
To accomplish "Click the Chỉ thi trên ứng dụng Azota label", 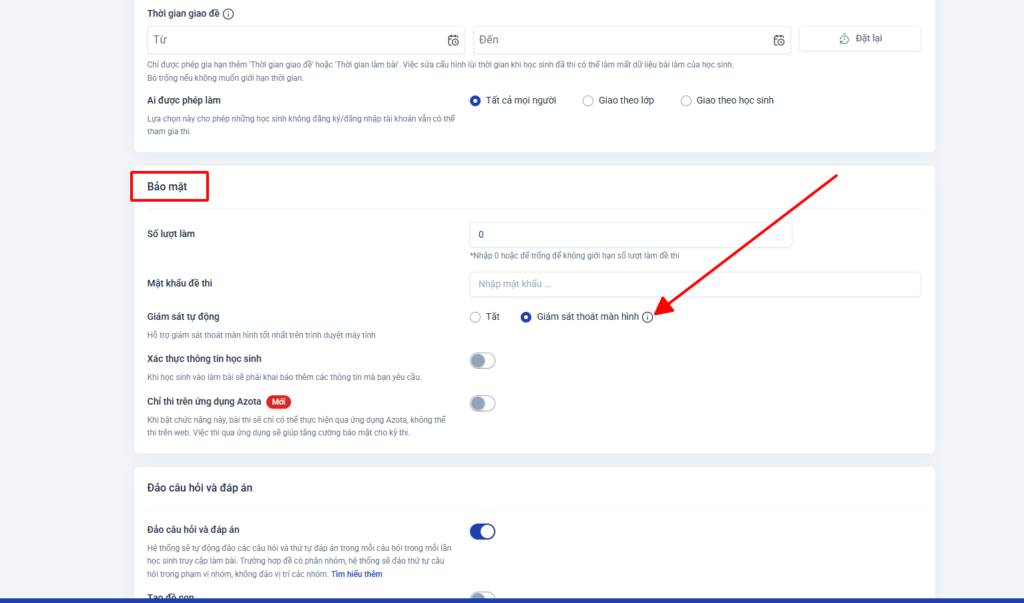I will pyautogui.click(x=204, y=401).
